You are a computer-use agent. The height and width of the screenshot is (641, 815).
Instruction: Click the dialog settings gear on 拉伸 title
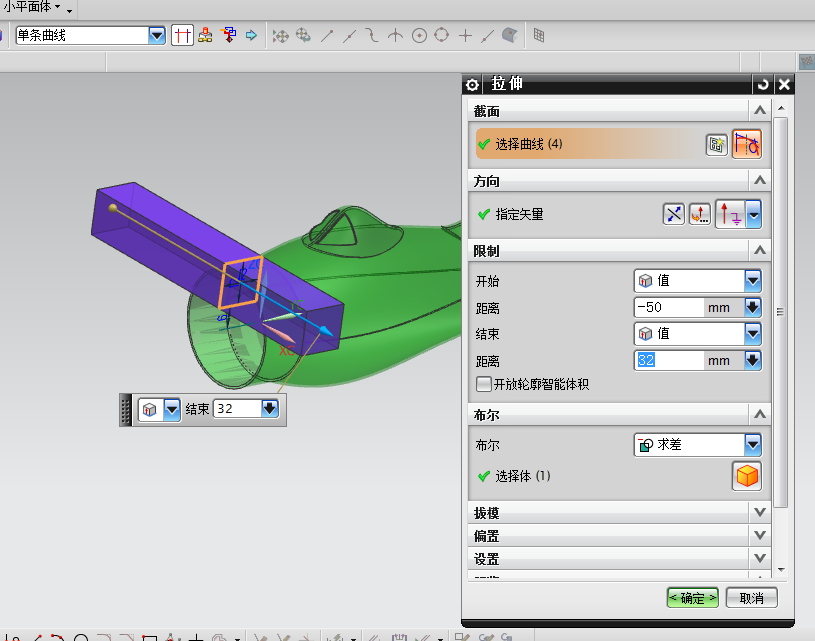point(473,84)
